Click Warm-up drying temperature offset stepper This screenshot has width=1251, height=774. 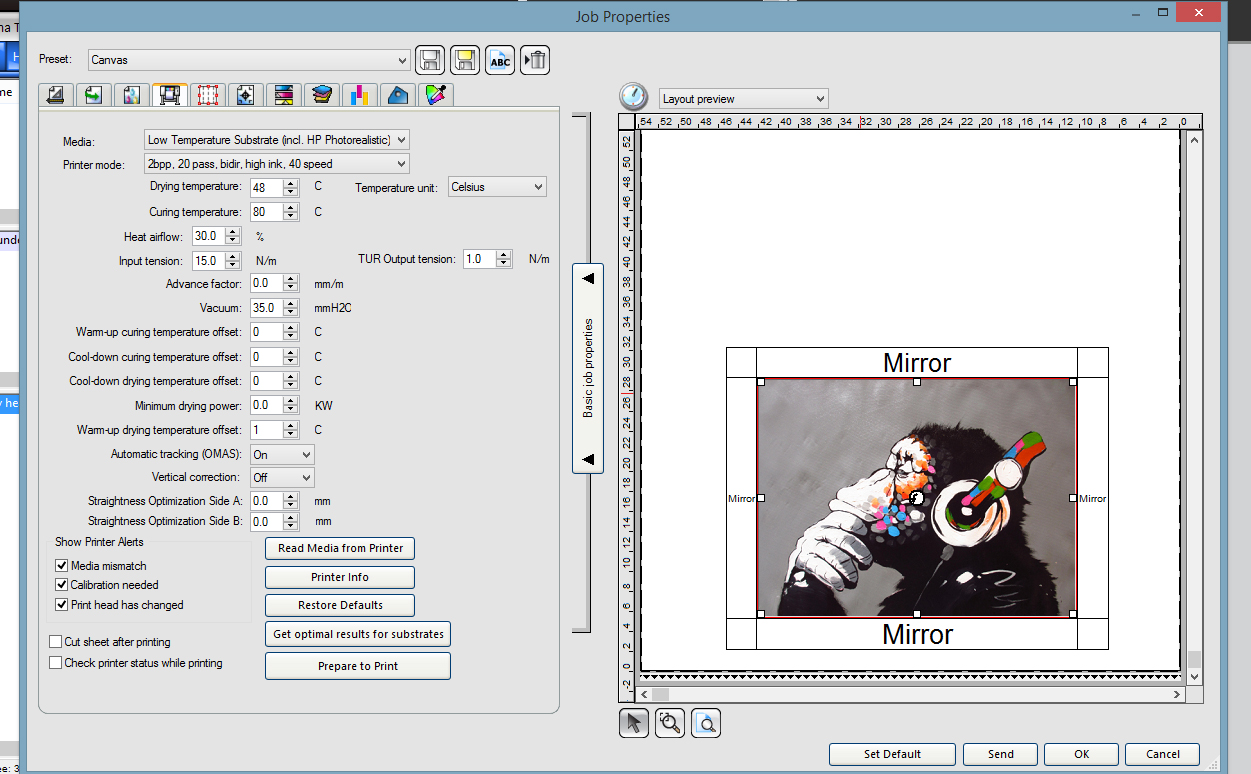pos(291,430)
